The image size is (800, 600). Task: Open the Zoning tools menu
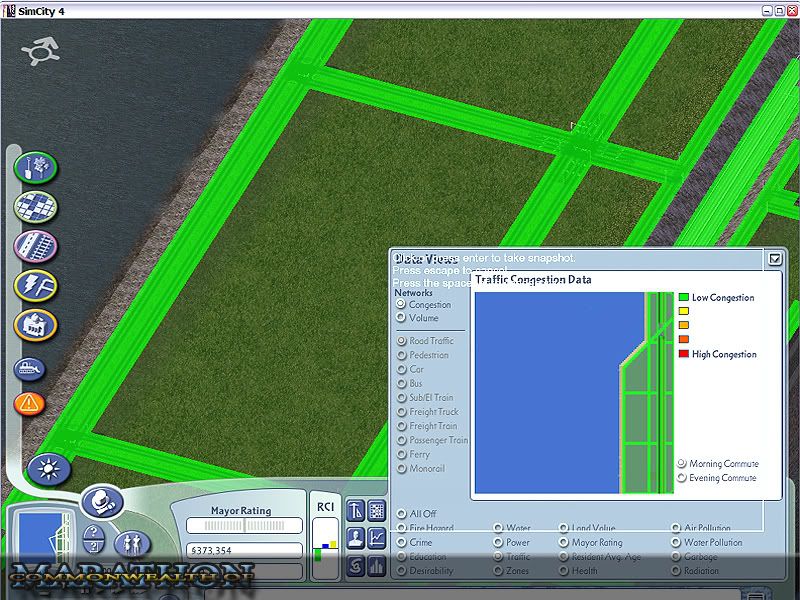(35, 207)
